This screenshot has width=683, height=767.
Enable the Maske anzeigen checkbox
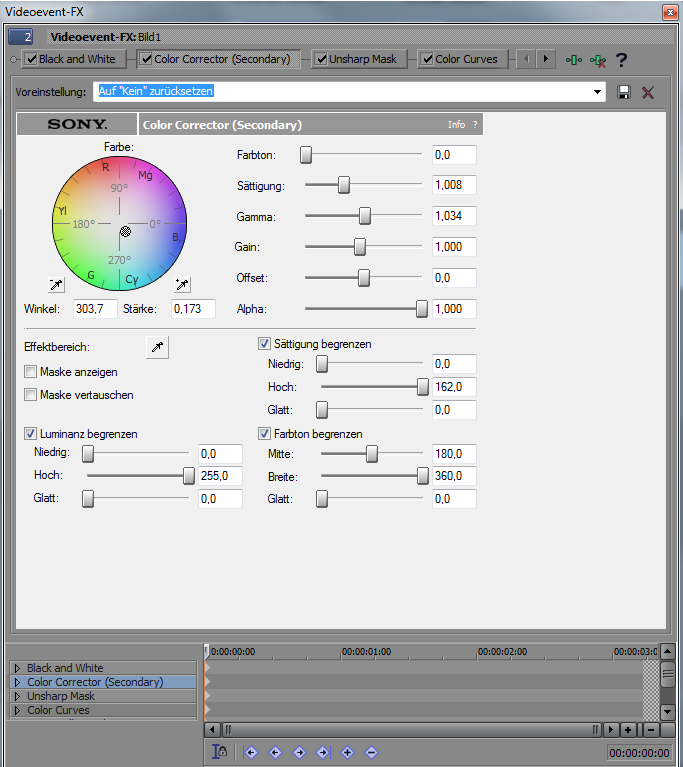pos(31,371)
